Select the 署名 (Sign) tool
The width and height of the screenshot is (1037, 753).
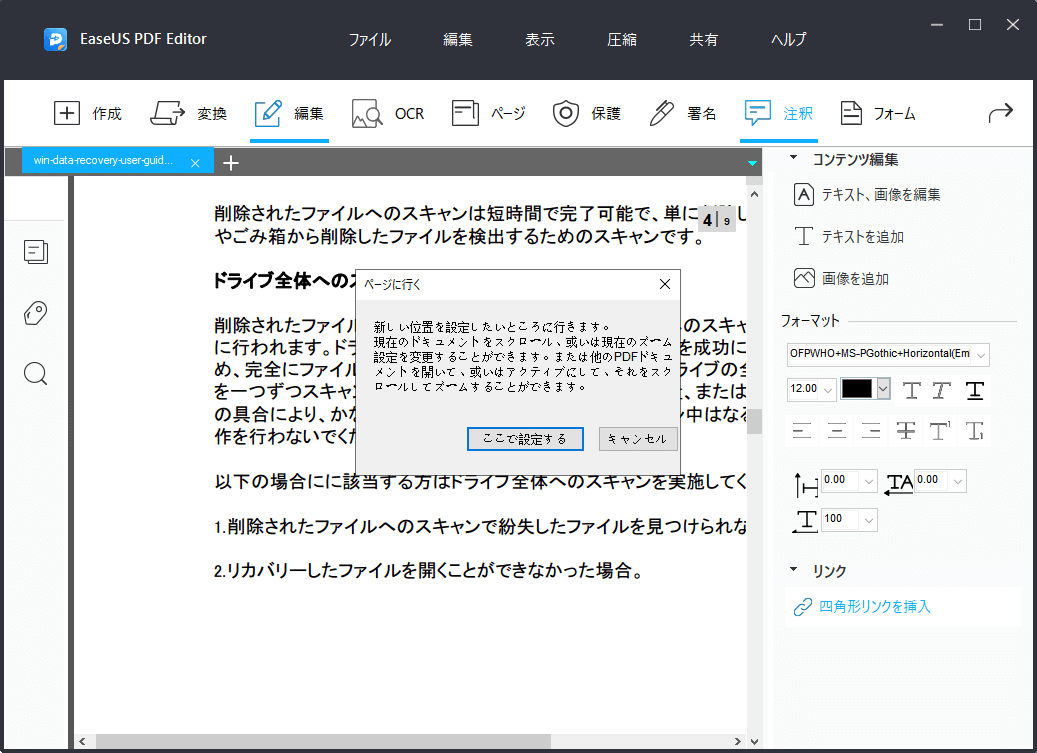[681, 113]
